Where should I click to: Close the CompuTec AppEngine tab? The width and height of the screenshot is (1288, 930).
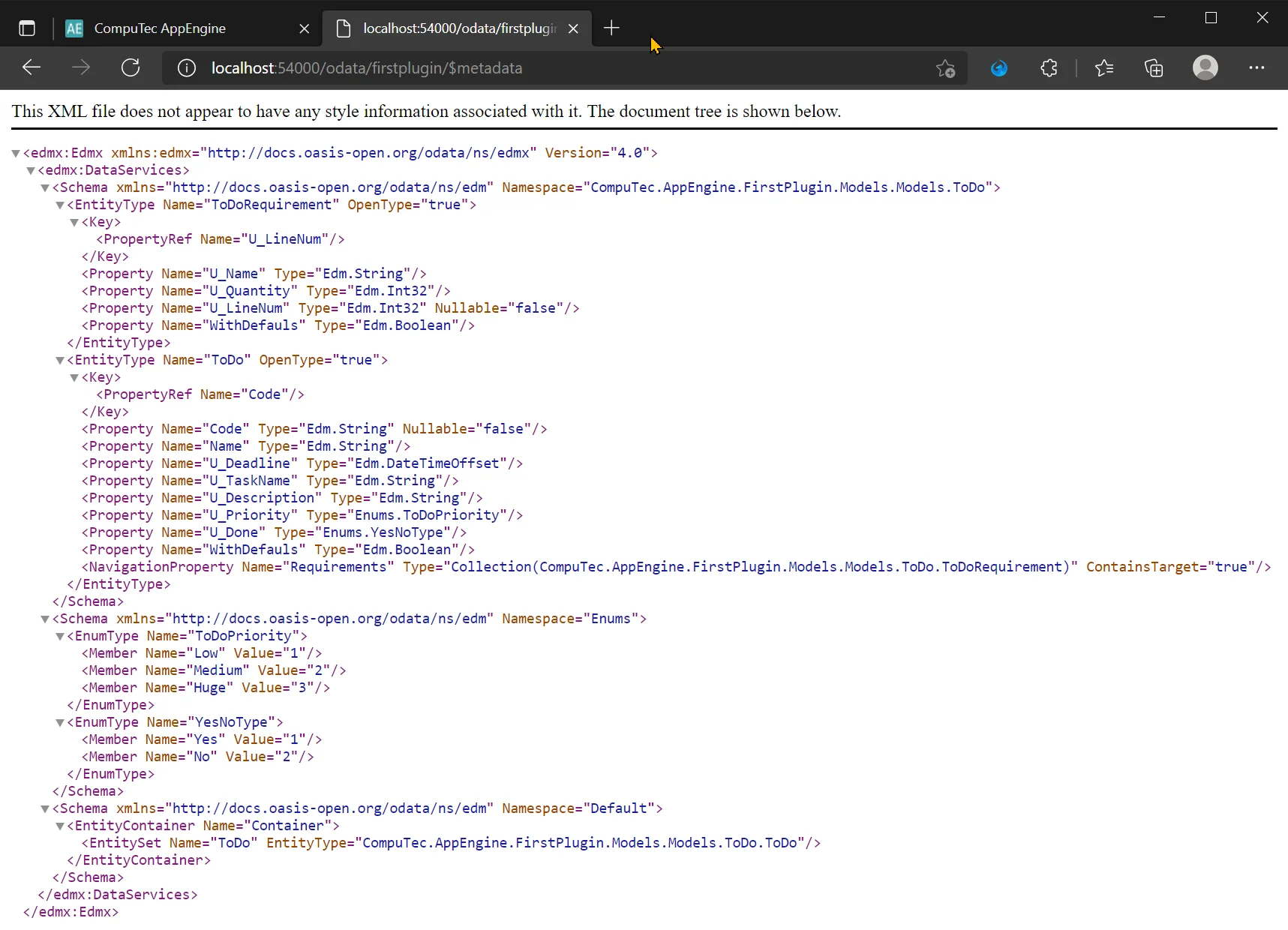click(x=304, y=28)
